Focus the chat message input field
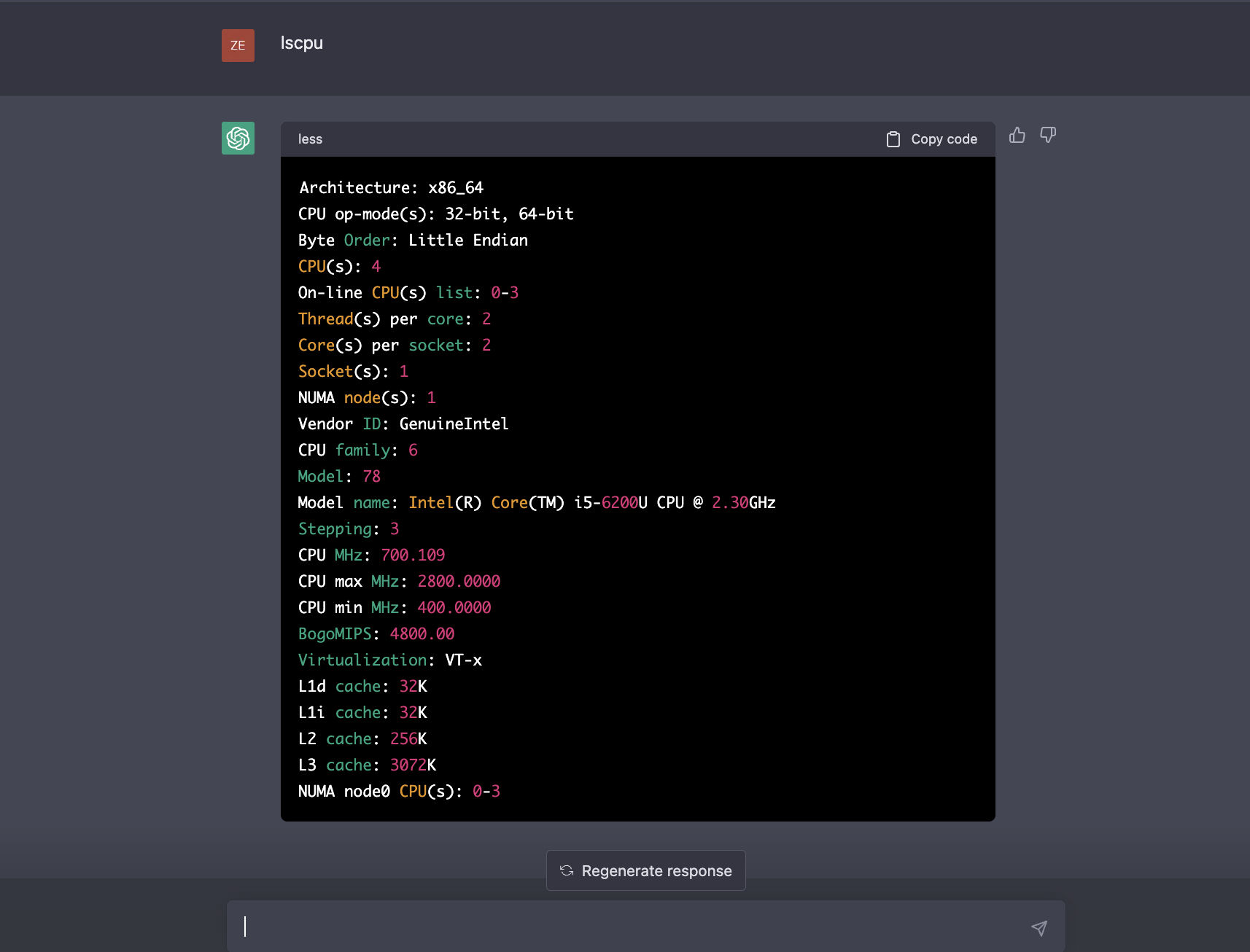Screen dimensions: 1250x952 click(x=646, y=926)
